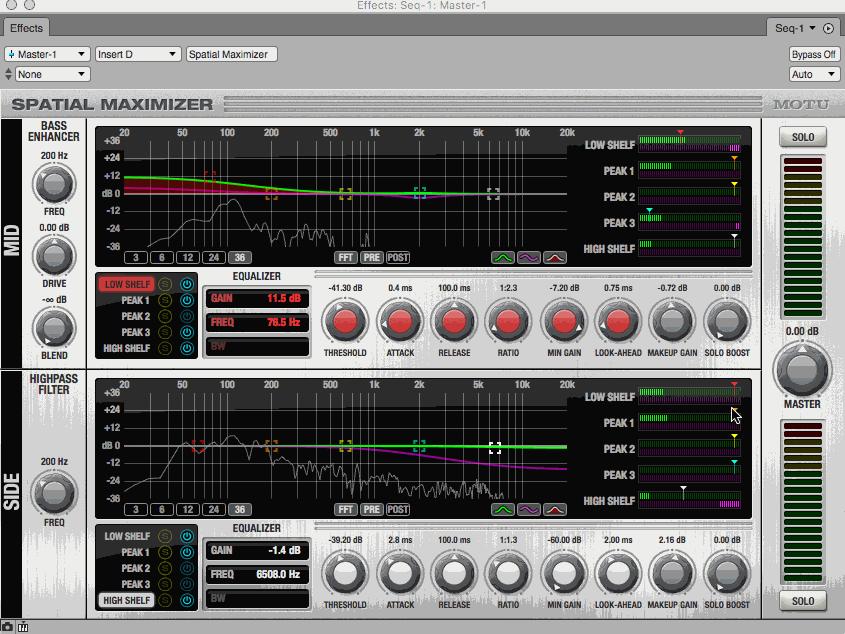Toggle power for MID High Shelf band
The image size is (845, 634).
(x=187, y=348)
